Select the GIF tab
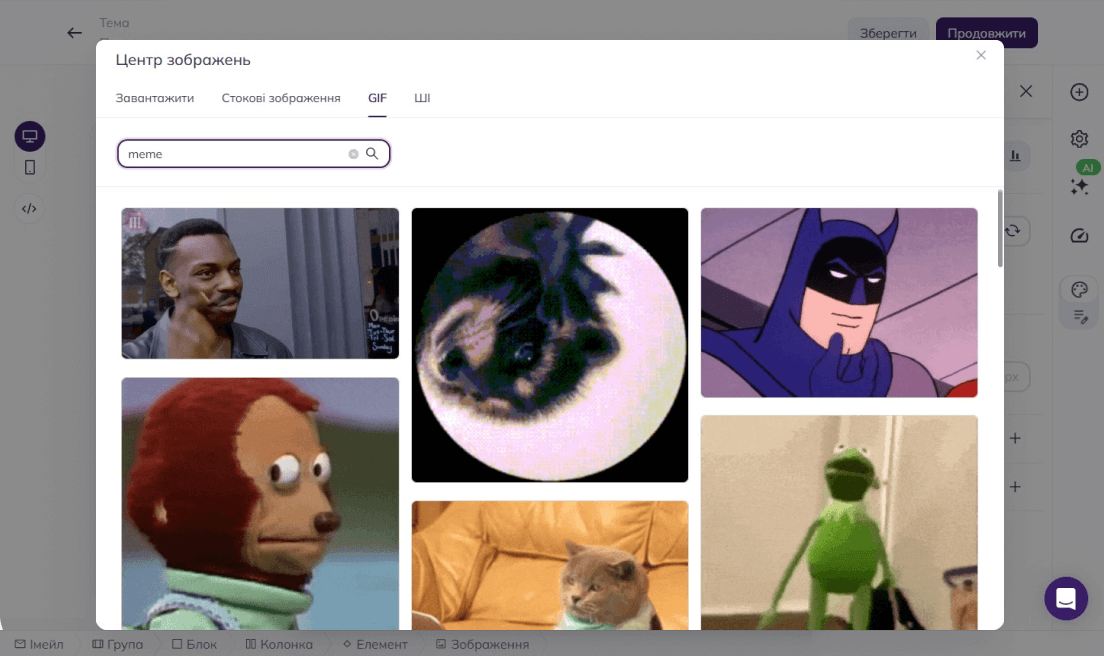This screenshot has height=656, width=1104. (x=377, y=99)
